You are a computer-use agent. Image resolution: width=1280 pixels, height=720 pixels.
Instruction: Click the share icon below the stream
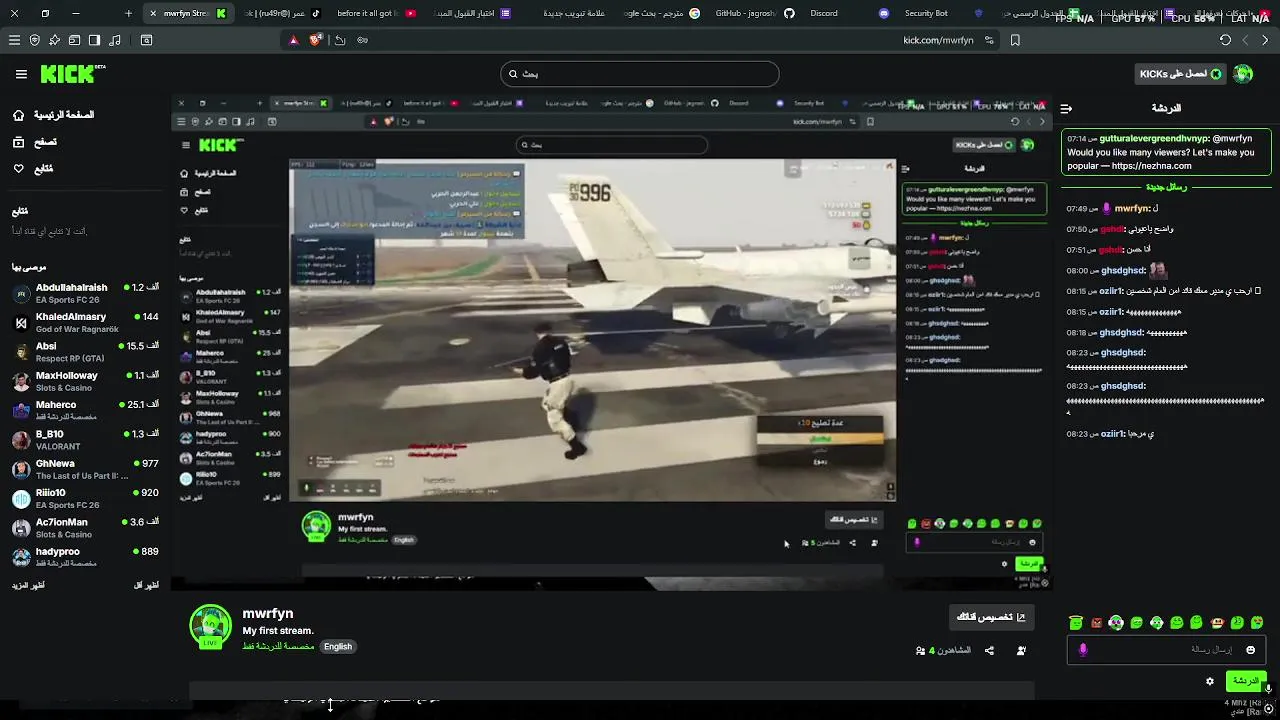coord(989,650)
